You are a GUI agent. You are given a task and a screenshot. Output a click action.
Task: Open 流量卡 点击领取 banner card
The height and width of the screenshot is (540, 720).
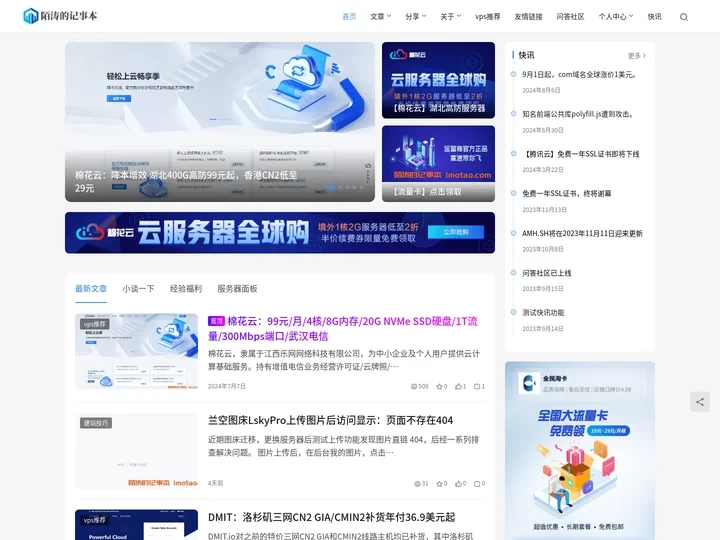[x=439, y=163]
